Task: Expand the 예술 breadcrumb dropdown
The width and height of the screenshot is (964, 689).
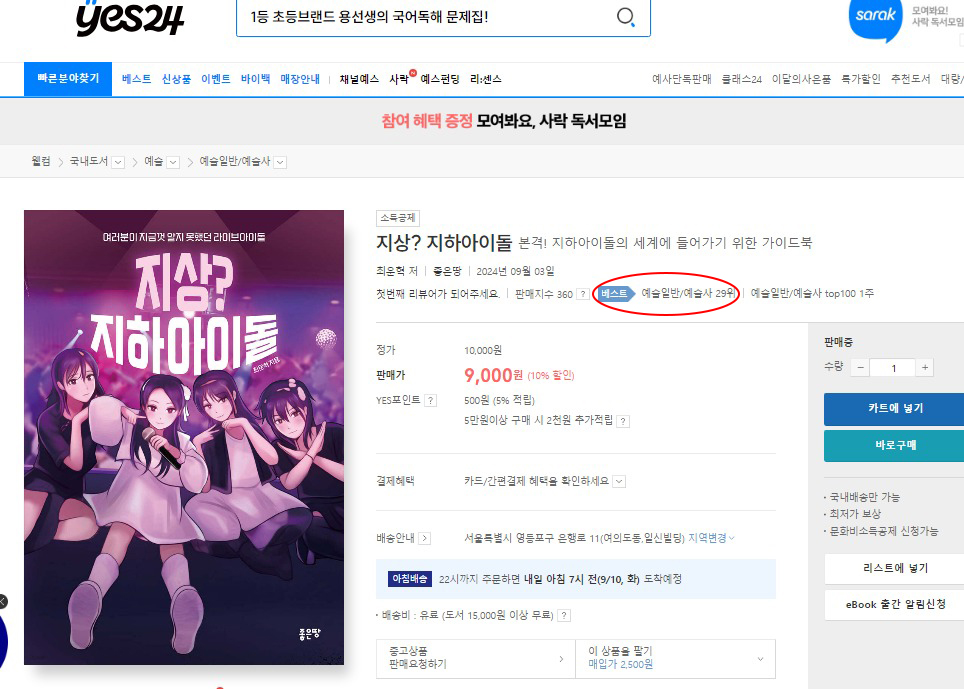Action: tap(173, 162)
